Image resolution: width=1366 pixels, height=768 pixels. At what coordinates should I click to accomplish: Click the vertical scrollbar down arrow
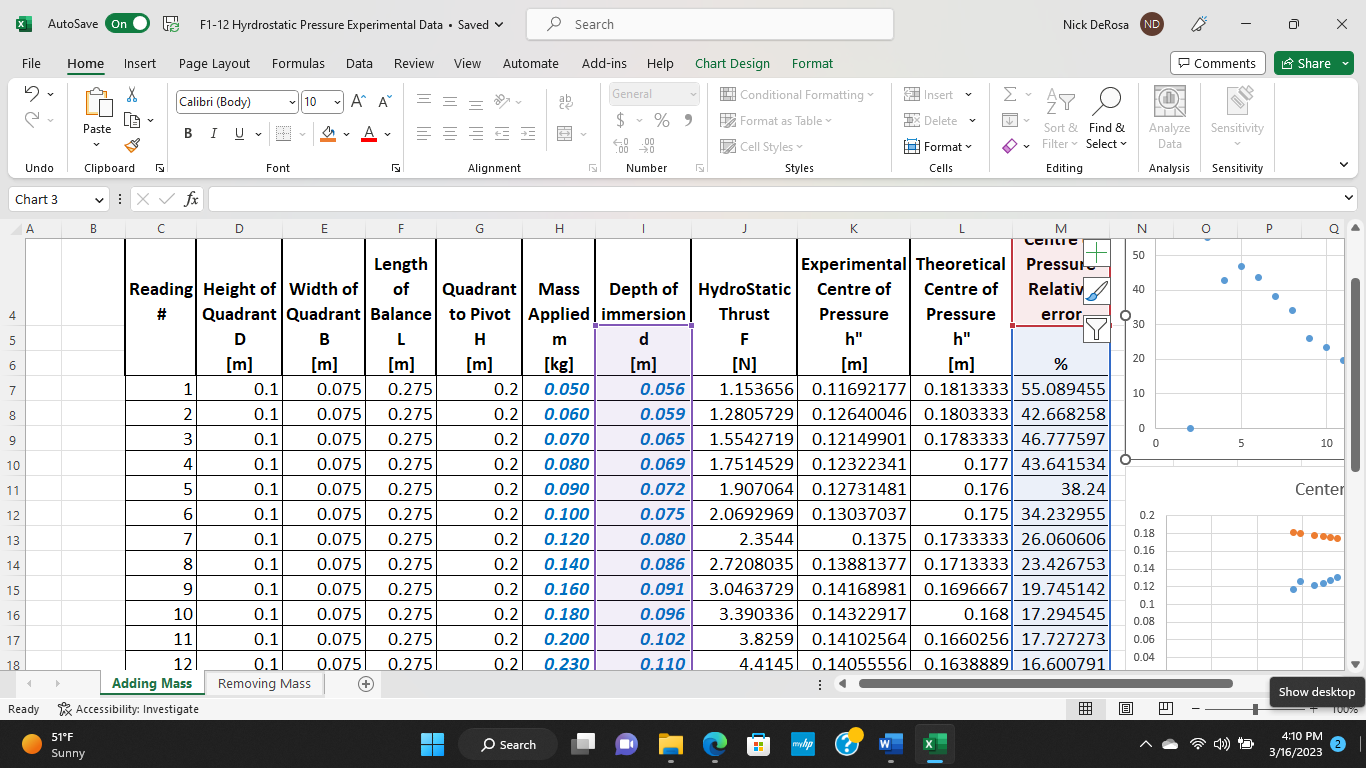1356,662
